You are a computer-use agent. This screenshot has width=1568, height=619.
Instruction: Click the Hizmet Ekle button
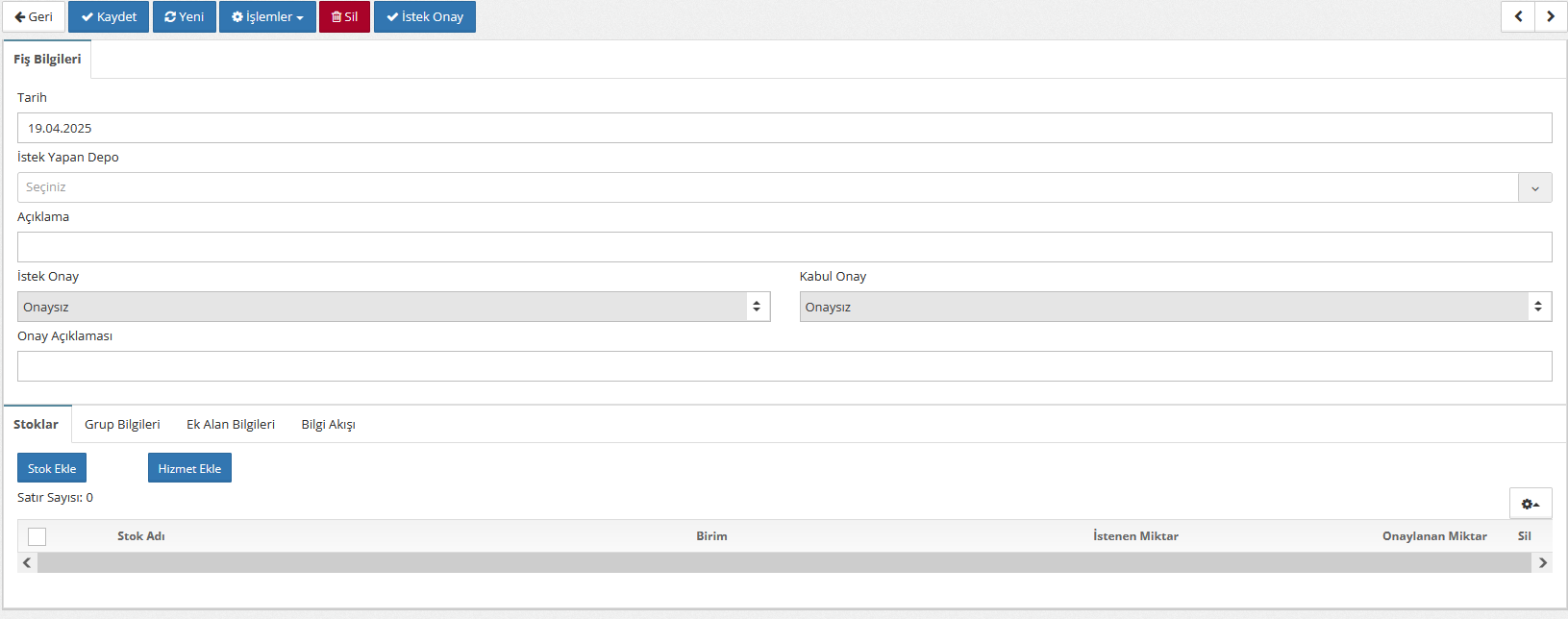(189, 468)
